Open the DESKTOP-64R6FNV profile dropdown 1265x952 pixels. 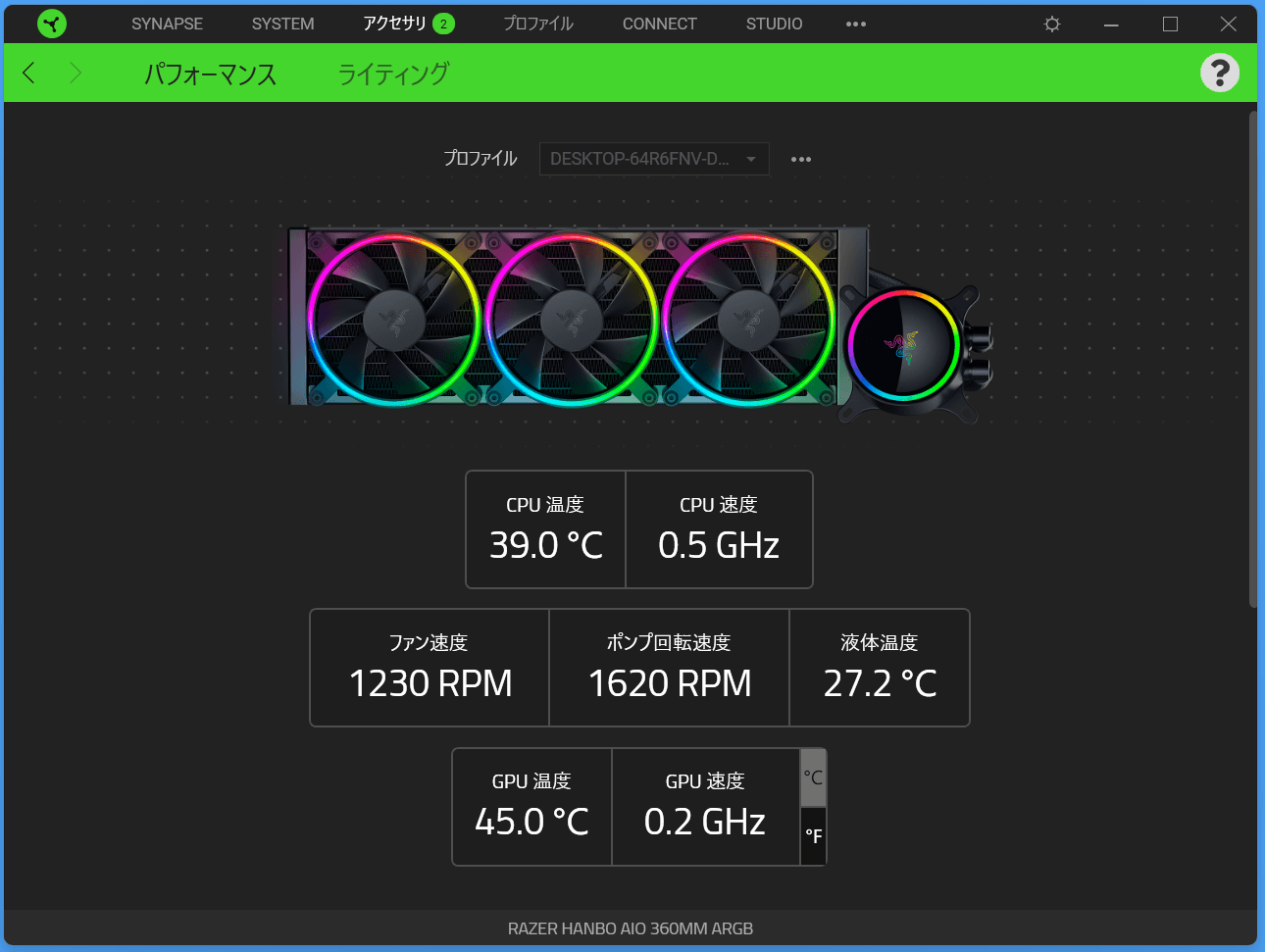click(x=654, y=159)
